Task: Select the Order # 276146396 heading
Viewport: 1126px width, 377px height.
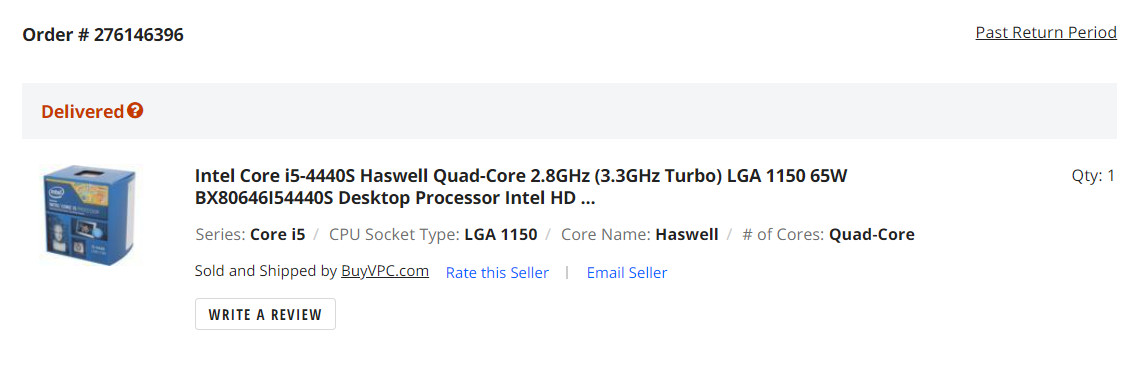Action: 103,34
